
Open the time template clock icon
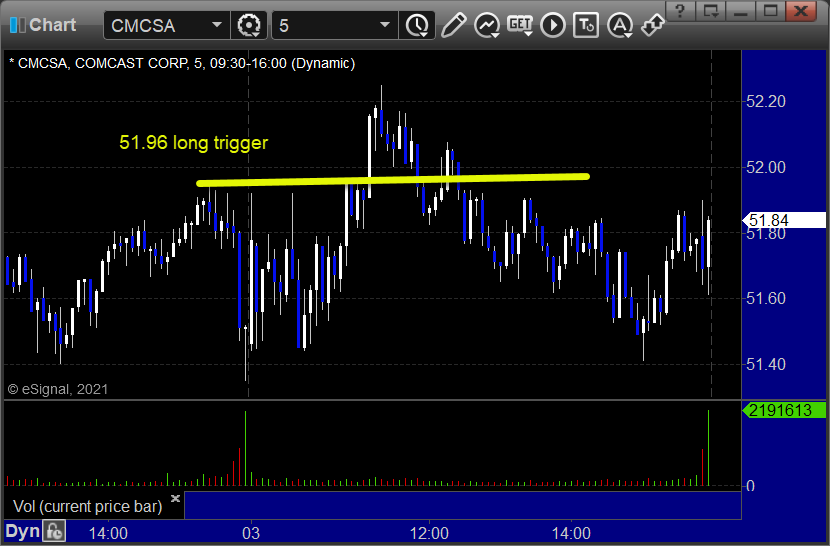pos(418,25)
